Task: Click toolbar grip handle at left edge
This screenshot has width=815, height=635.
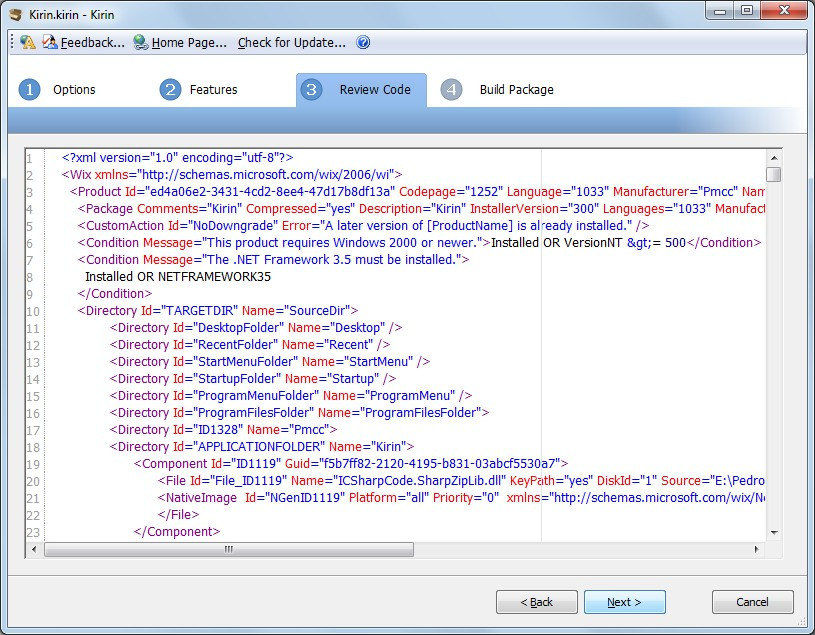Action: [12, 42]
